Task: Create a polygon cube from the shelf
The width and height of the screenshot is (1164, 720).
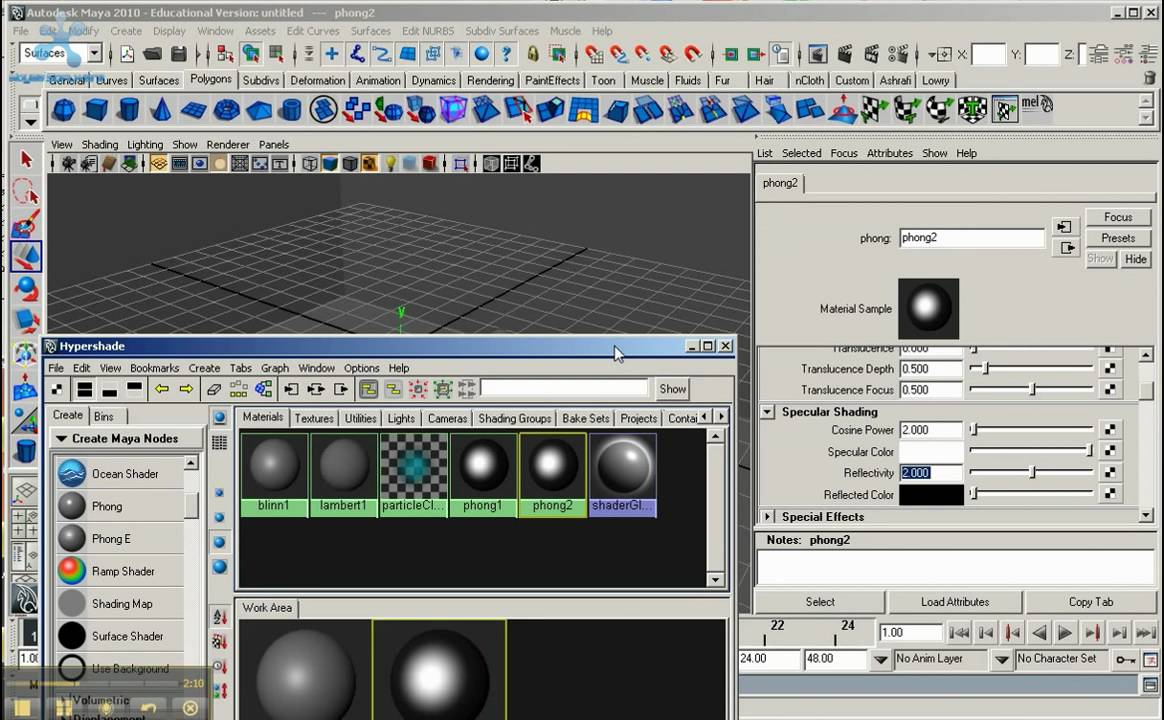Action: point(96,110)
